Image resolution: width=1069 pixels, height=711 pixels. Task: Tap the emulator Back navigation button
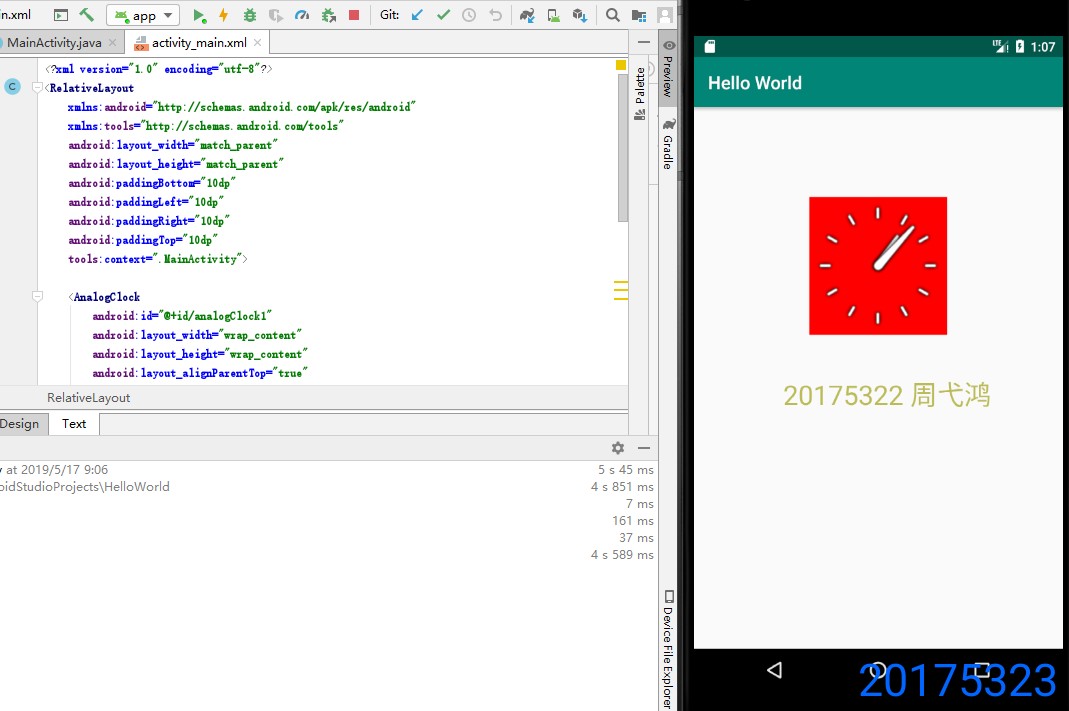(x=774, y=670)
